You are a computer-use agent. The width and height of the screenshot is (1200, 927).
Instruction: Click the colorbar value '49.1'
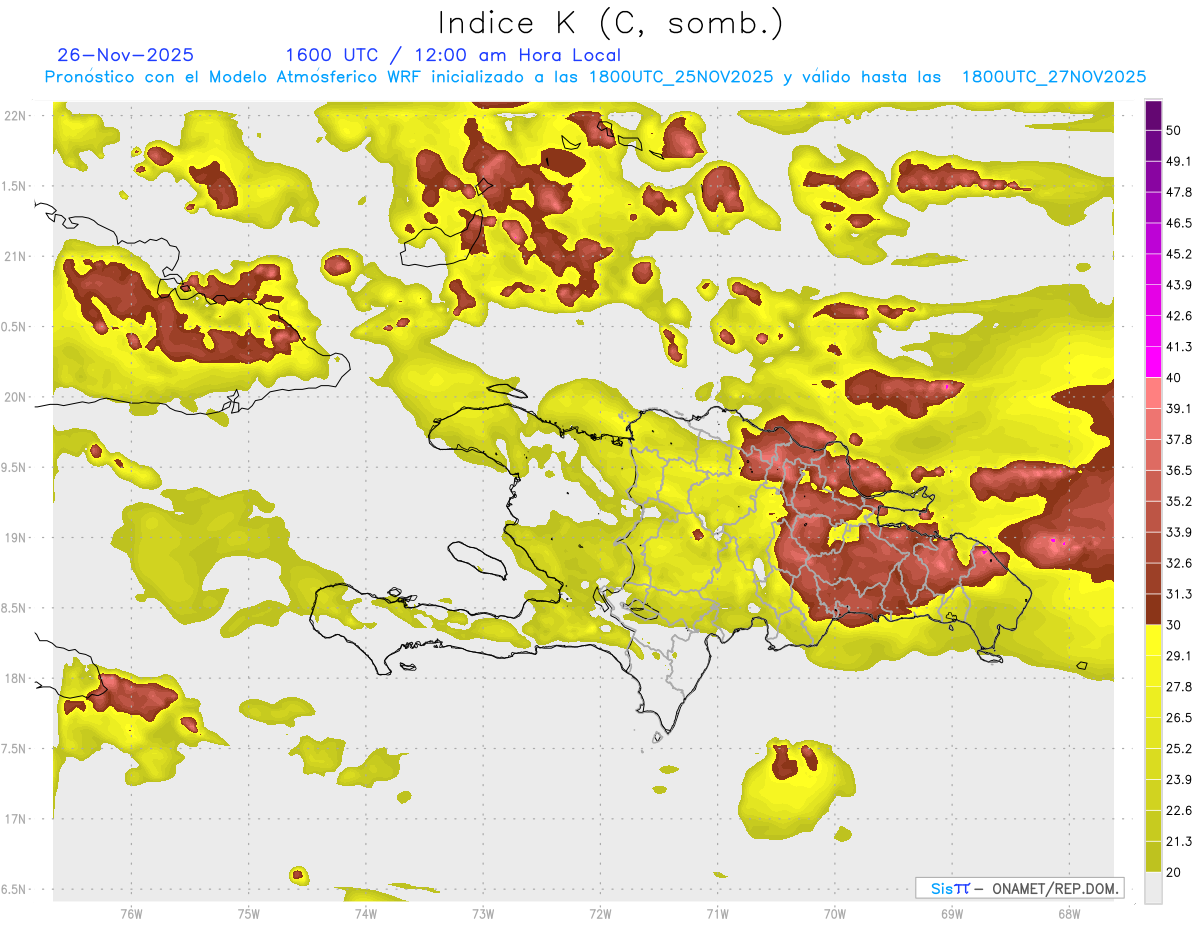1178,161
